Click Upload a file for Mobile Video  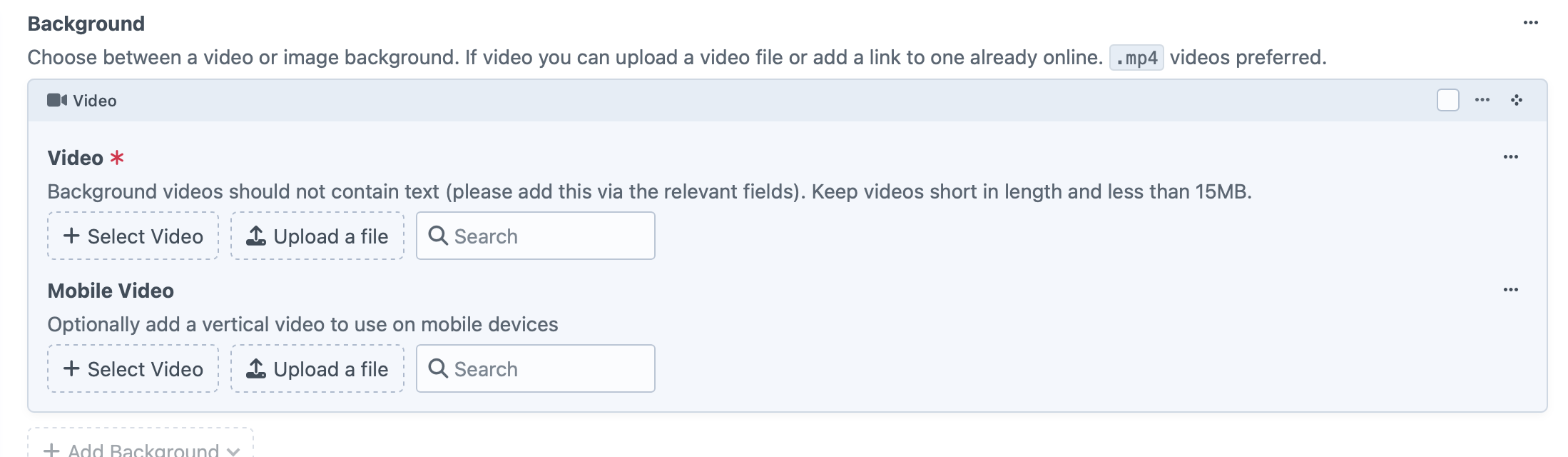coord(317,368)
